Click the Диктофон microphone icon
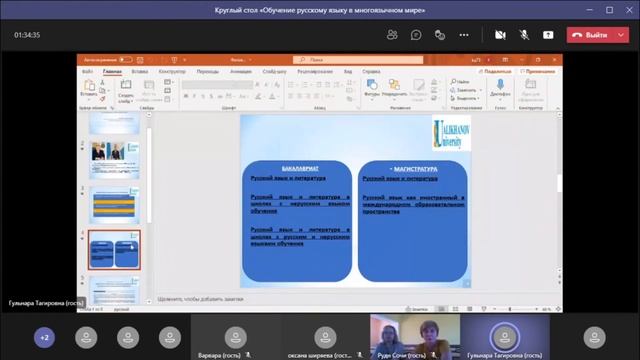 point(500,84)
